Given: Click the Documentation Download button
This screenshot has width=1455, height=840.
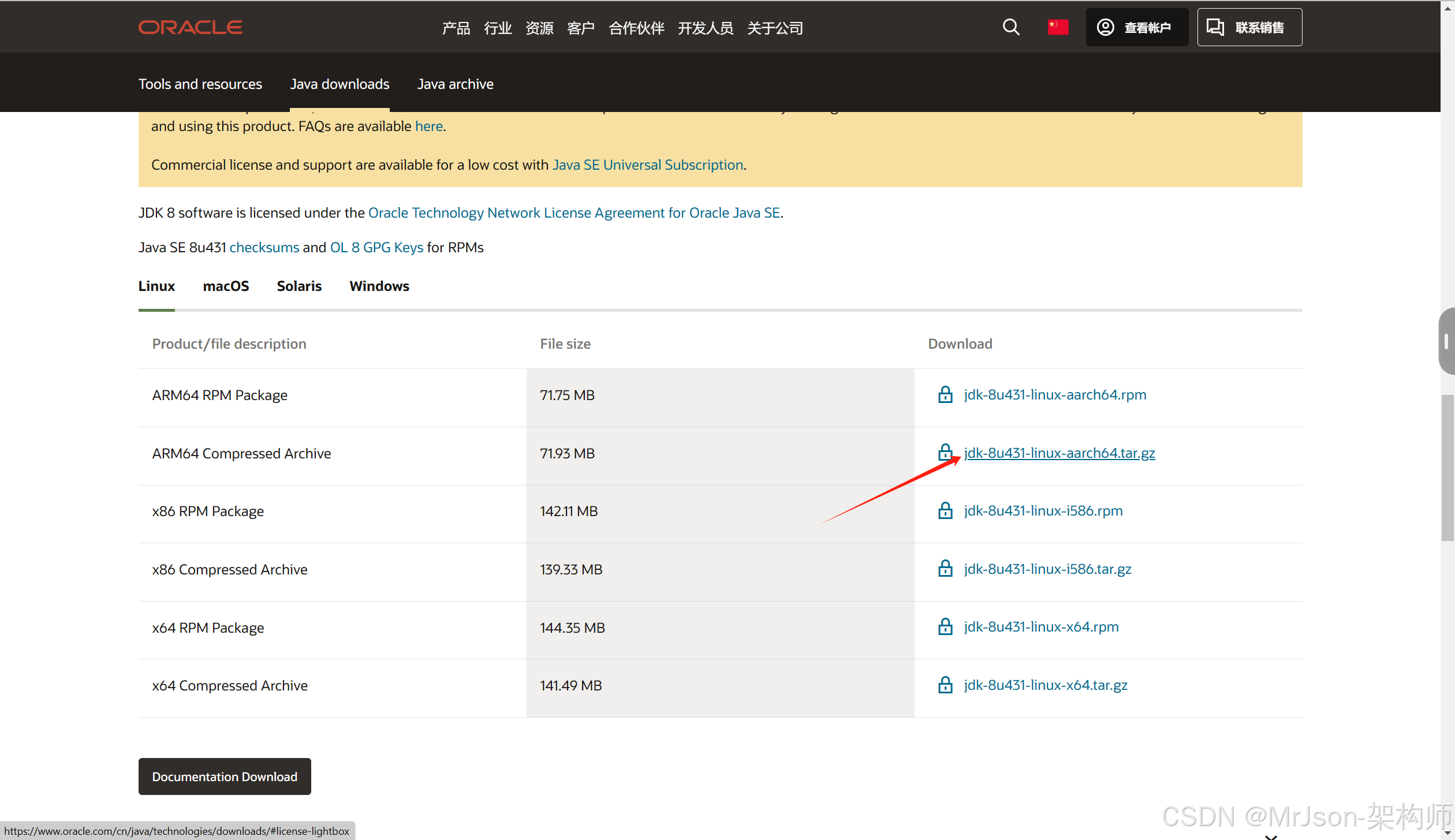Looking at the screenshot, I should point(225,776).
